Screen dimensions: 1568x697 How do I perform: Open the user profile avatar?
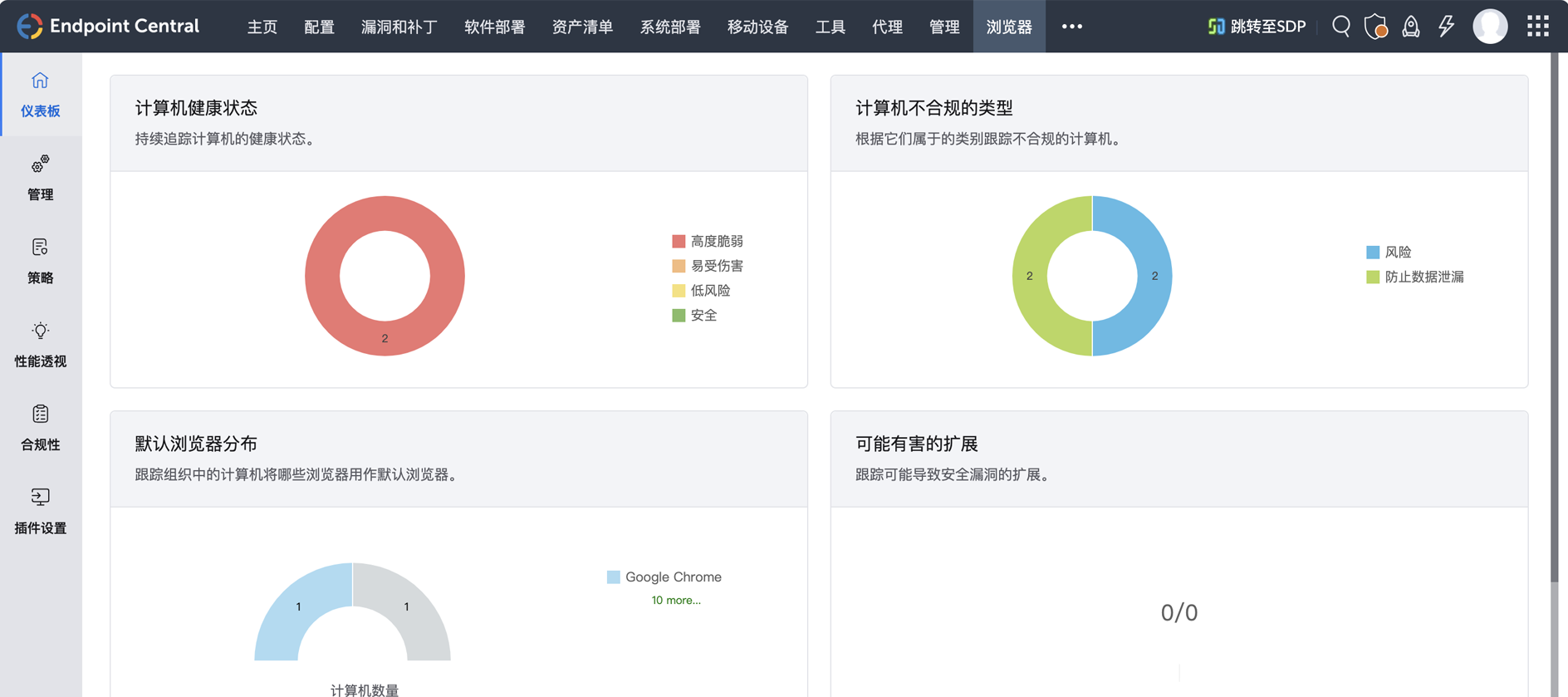tap(1490, 27)
